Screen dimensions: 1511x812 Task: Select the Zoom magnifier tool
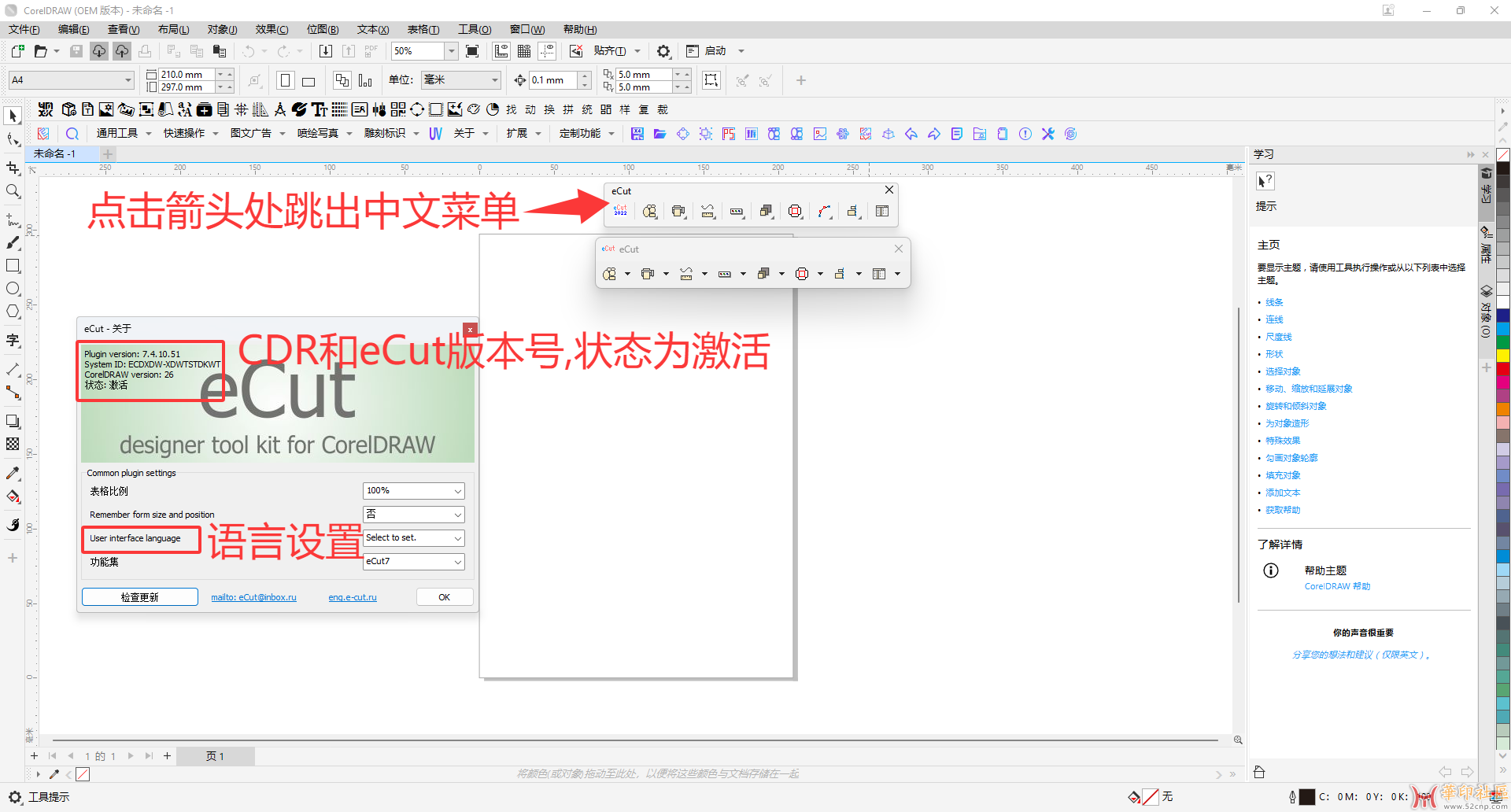[13, 191]
